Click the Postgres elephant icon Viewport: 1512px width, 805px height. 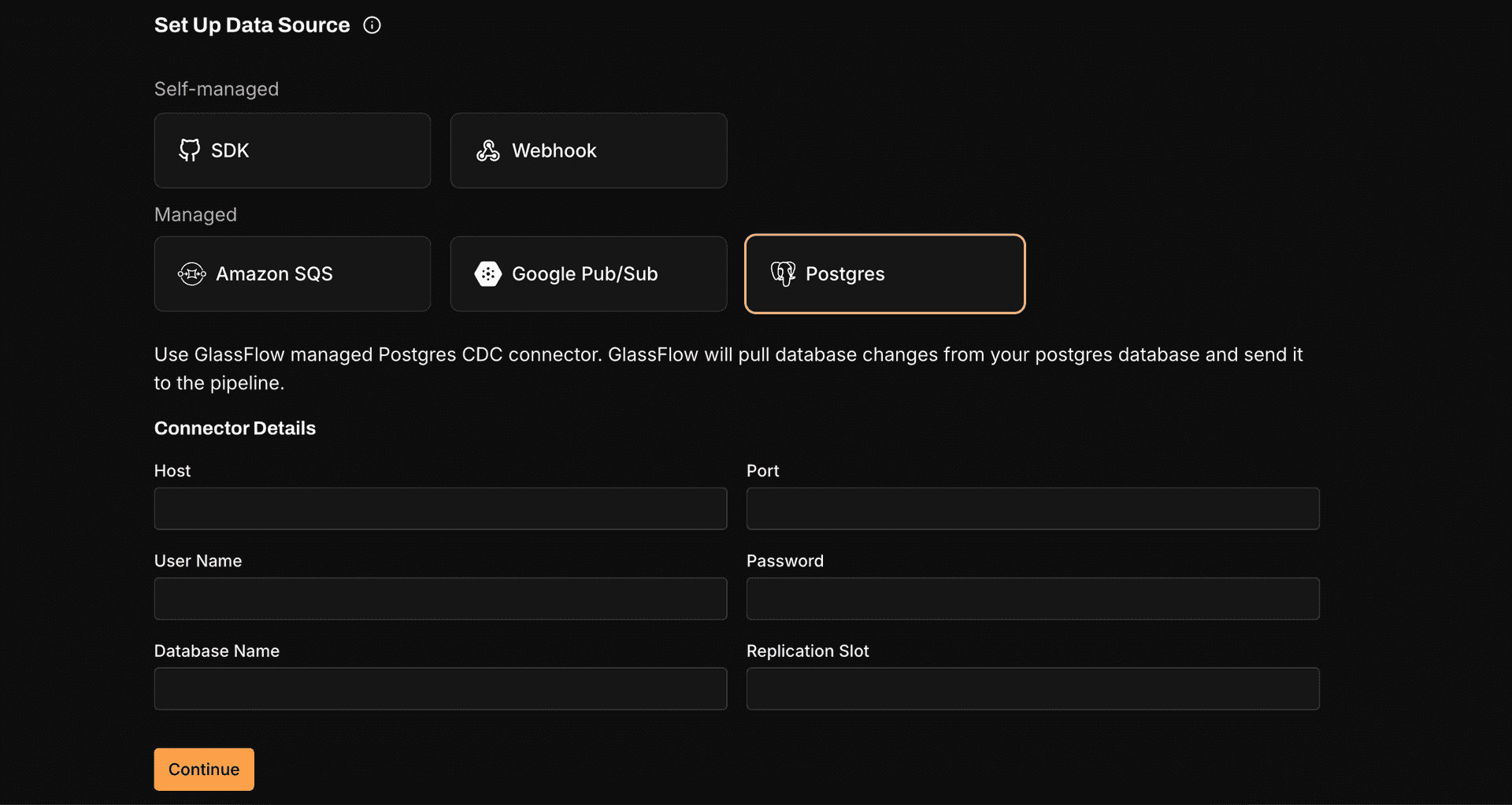tap(783, 274)
